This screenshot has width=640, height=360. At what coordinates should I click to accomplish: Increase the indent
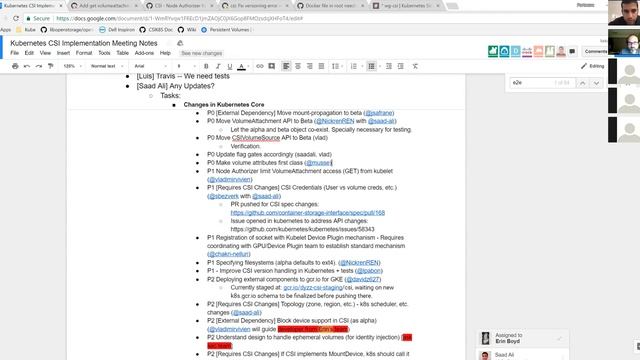[401, 66]
